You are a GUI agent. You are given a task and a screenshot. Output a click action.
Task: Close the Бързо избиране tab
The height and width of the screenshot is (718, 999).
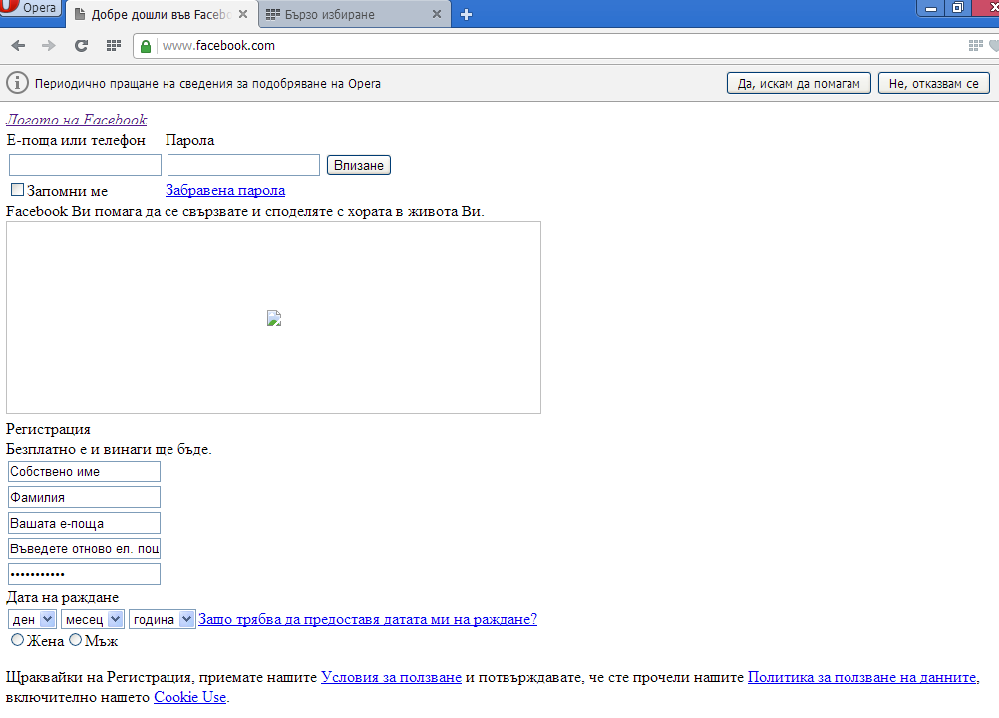pos(436,14)
